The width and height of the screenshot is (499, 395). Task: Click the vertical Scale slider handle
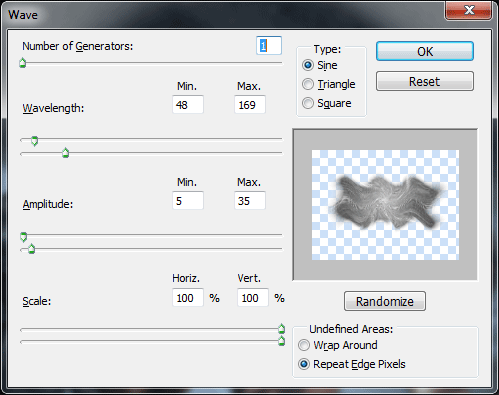[281, 341]
